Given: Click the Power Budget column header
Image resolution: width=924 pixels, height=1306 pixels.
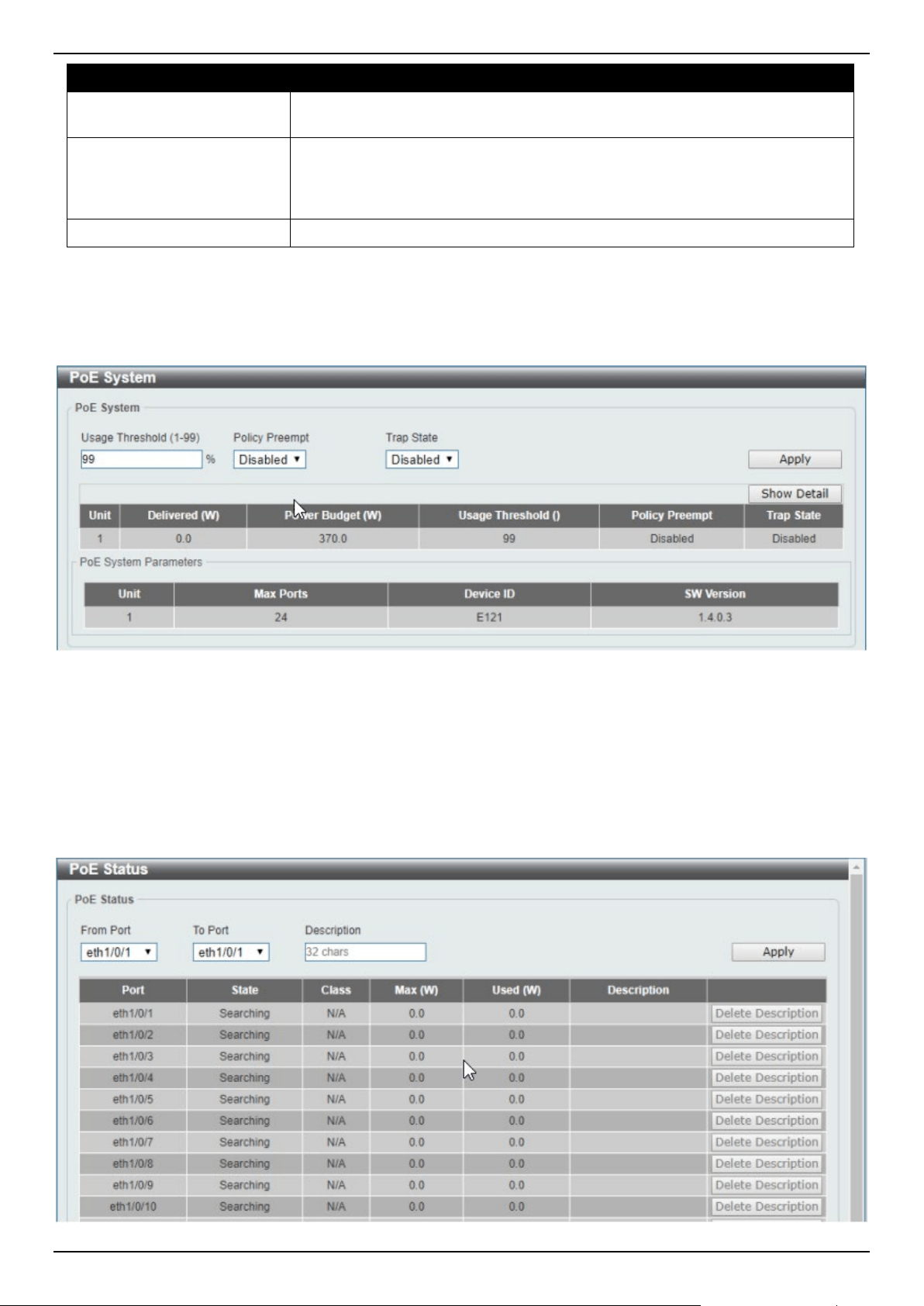Looking at the screenshot, I should [x=333, y=516].
